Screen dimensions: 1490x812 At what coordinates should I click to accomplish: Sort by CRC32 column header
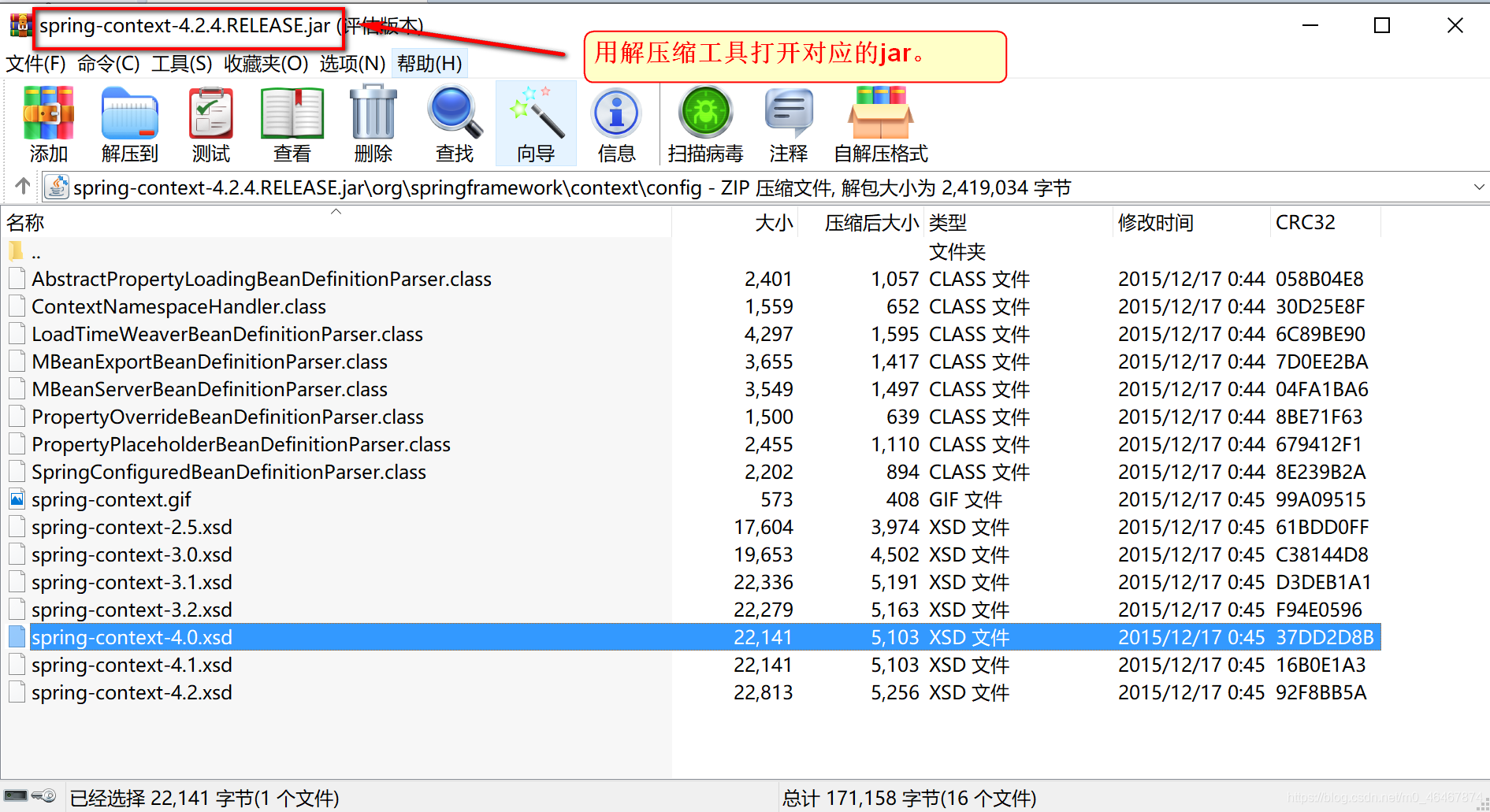[x=1325, y=223]
